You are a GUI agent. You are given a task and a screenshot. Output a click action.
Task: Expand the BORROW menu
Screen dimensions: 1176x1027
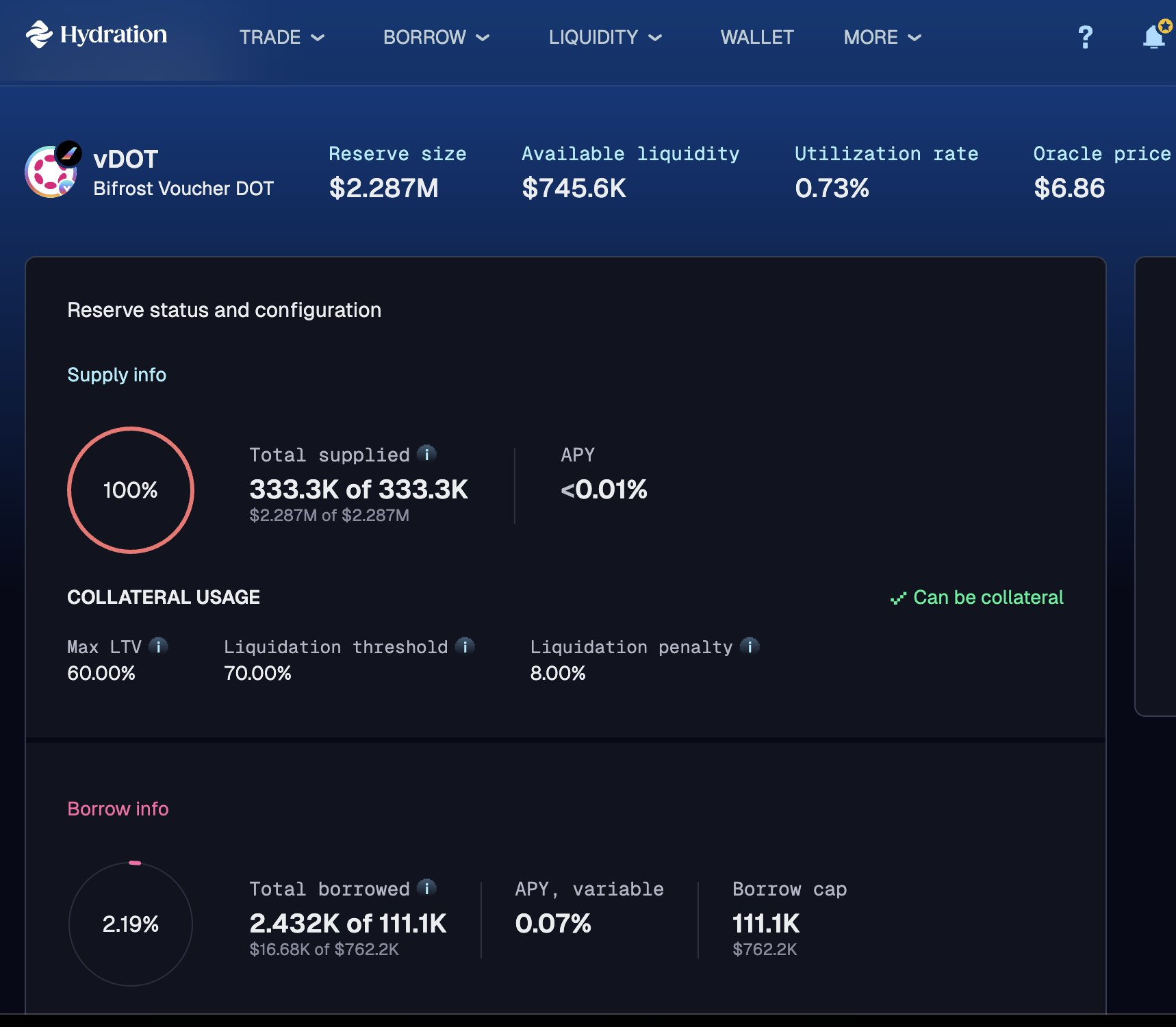(436, 37)
